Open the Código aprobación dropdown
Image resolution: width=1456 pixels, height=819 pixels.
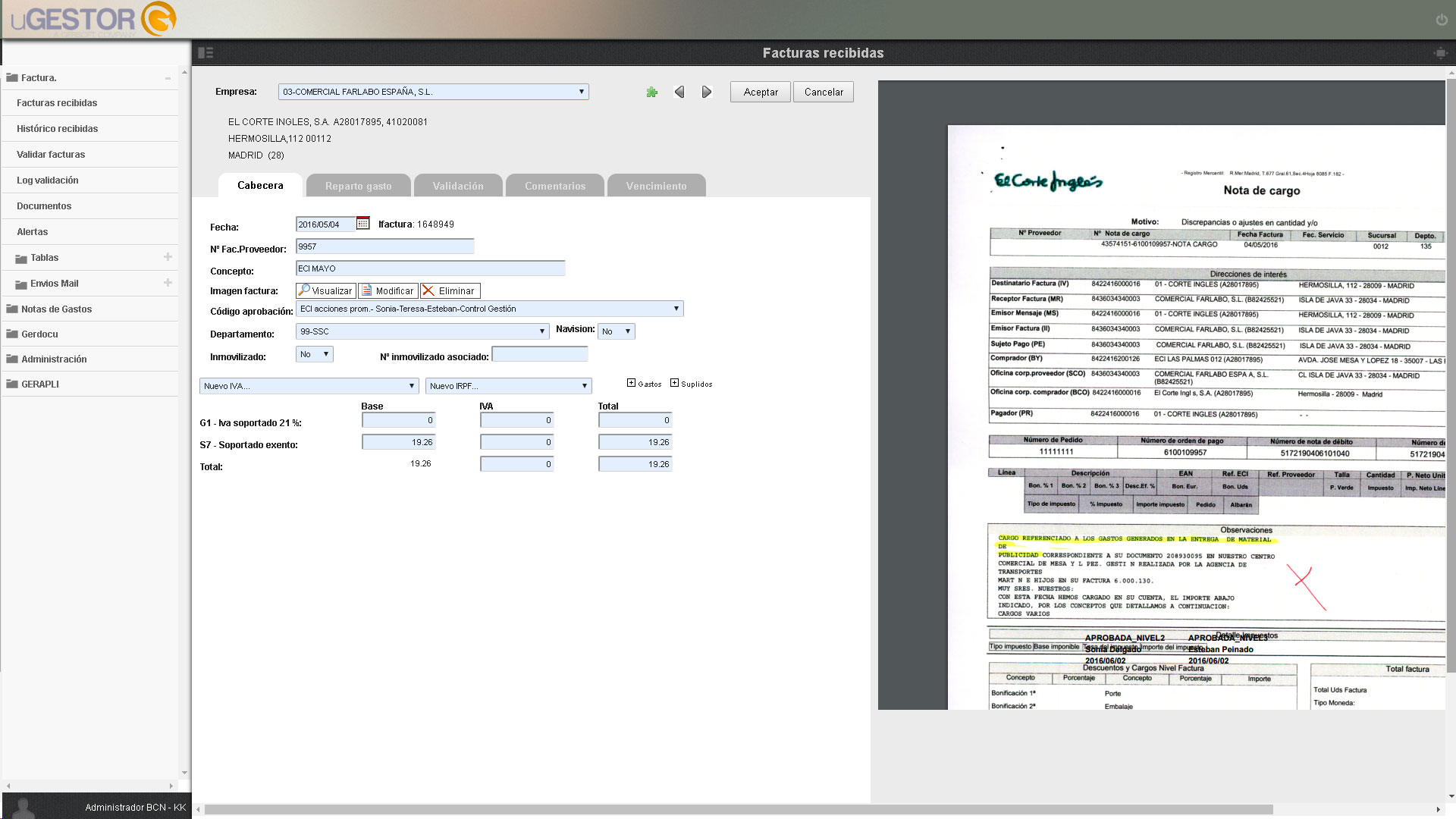coord(490,309)
